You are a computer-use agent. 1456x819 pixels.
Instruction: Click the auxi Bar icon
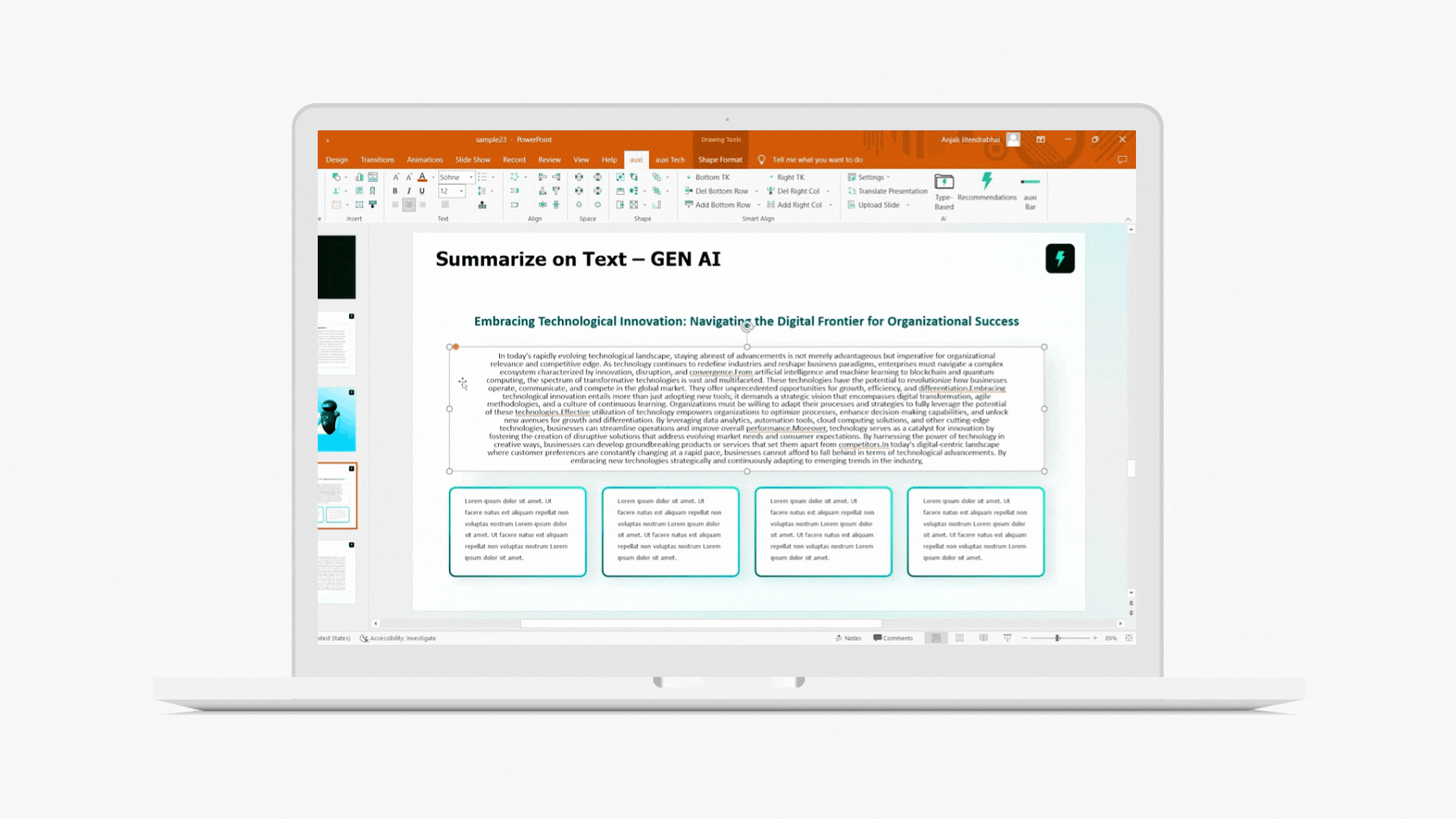click(x=1030, y=182)
